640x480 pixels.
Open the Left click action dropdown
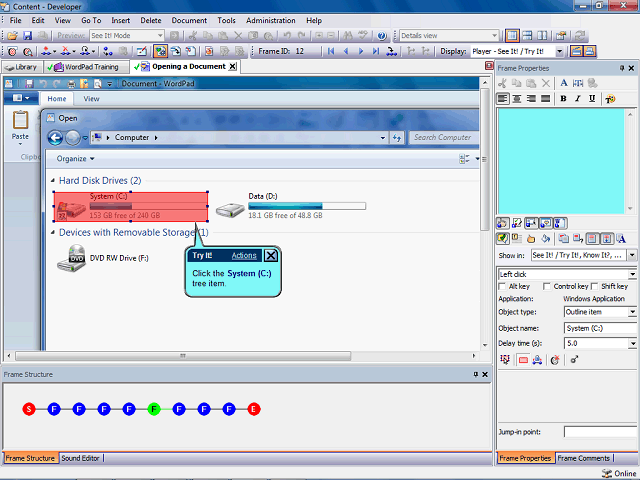coord(632,274)
